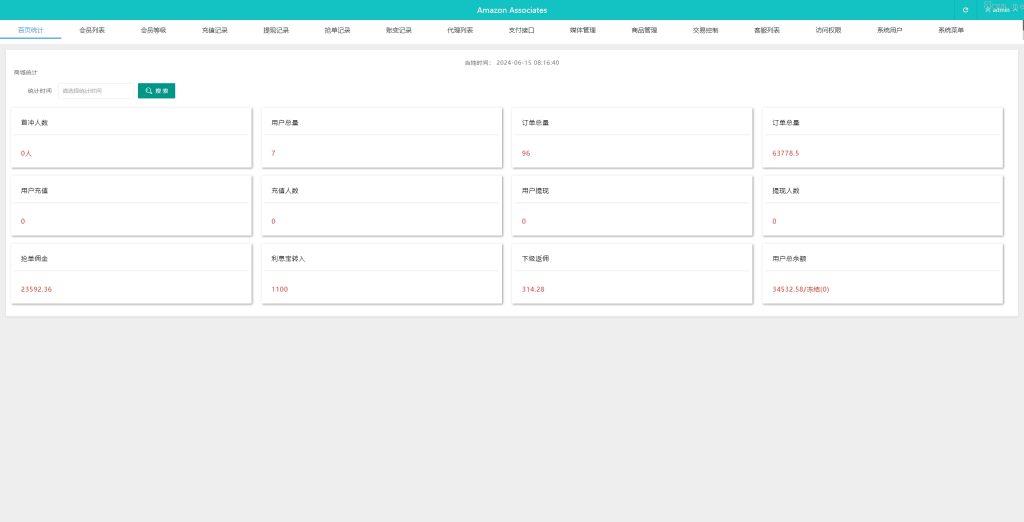Open the 媒体管理 menu tab
The height and width of the screenshot is (522, 1024).
[582, 31]
